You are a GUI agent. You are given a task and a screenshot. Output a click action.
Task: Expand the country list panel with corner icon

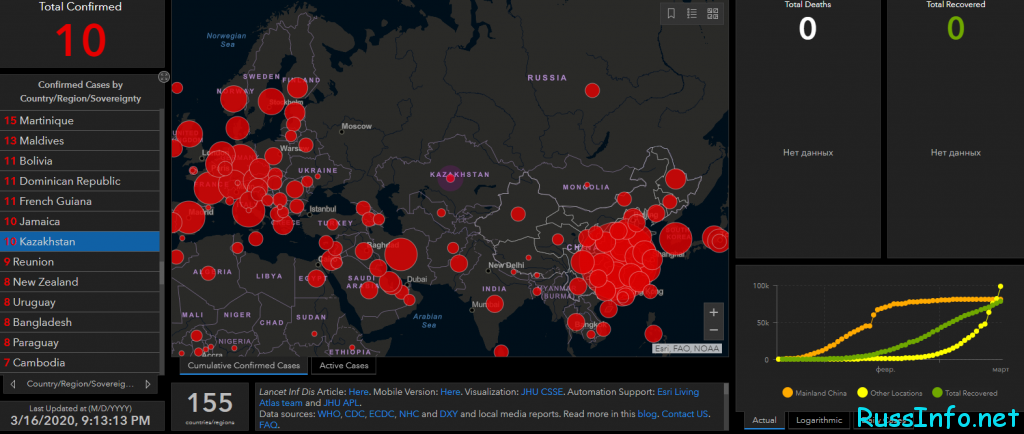[164, 77]
